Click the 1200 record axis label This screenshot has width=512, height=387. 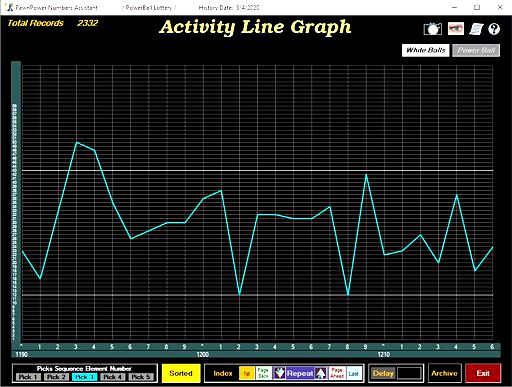[x=203, y=354]
